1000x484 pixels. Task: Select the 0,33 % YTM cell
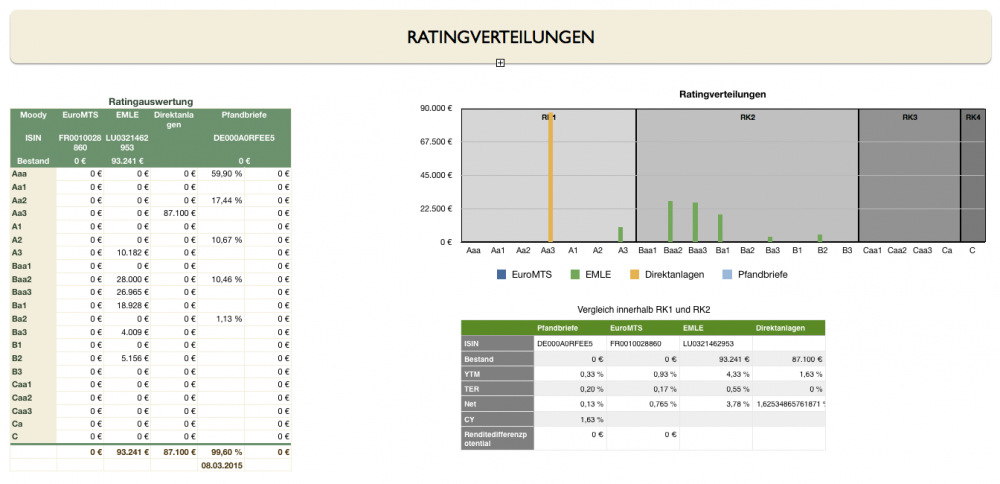click(570, 374)
